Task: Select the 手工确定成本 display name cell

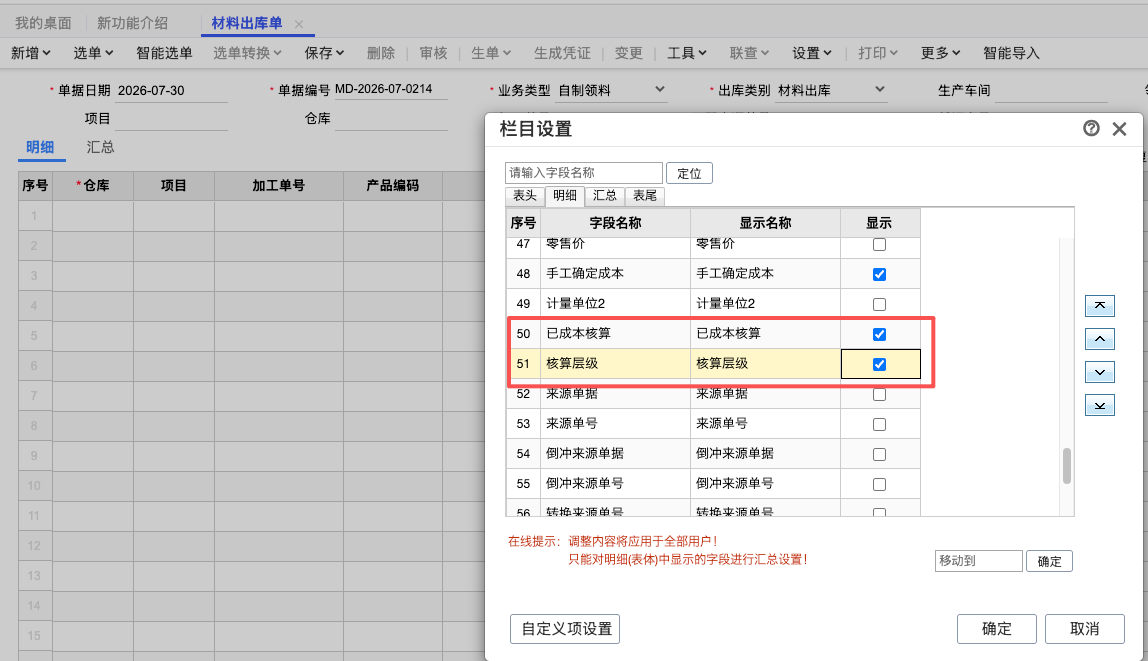Action: (765, 274)
